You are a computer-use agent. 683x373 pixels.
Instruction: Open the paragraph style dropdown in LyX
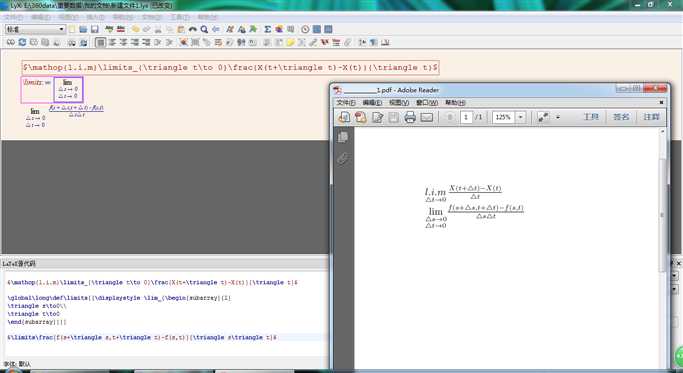[x=35, y=29]
